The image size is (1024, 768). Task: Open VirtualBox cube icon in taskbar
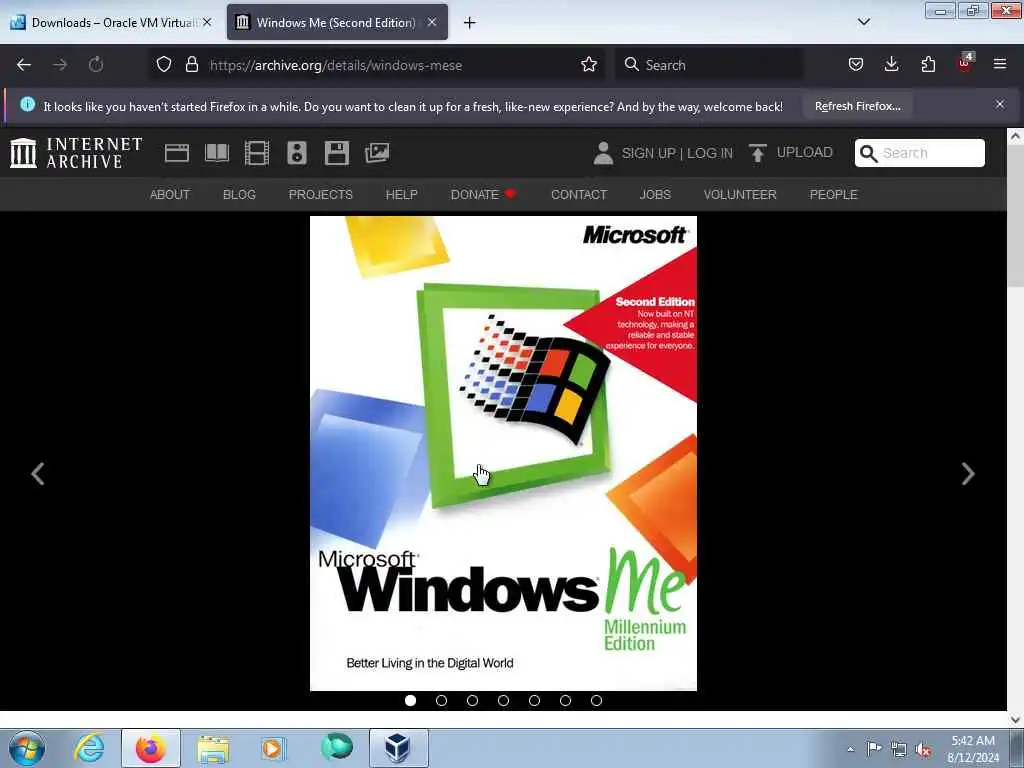click(398, 748)
